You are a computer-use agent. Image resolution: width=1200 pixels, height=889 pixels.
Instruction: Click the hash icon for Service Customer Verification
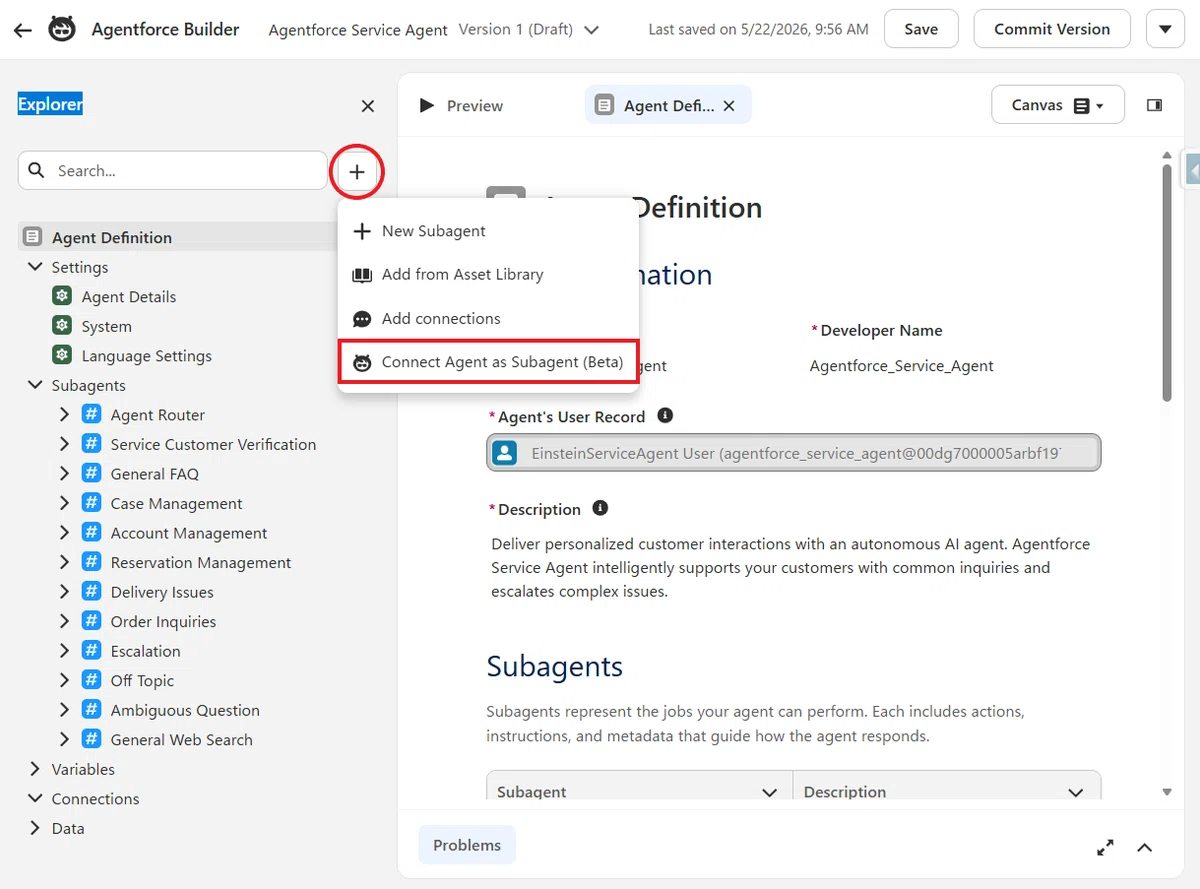[x=91, y=444]
